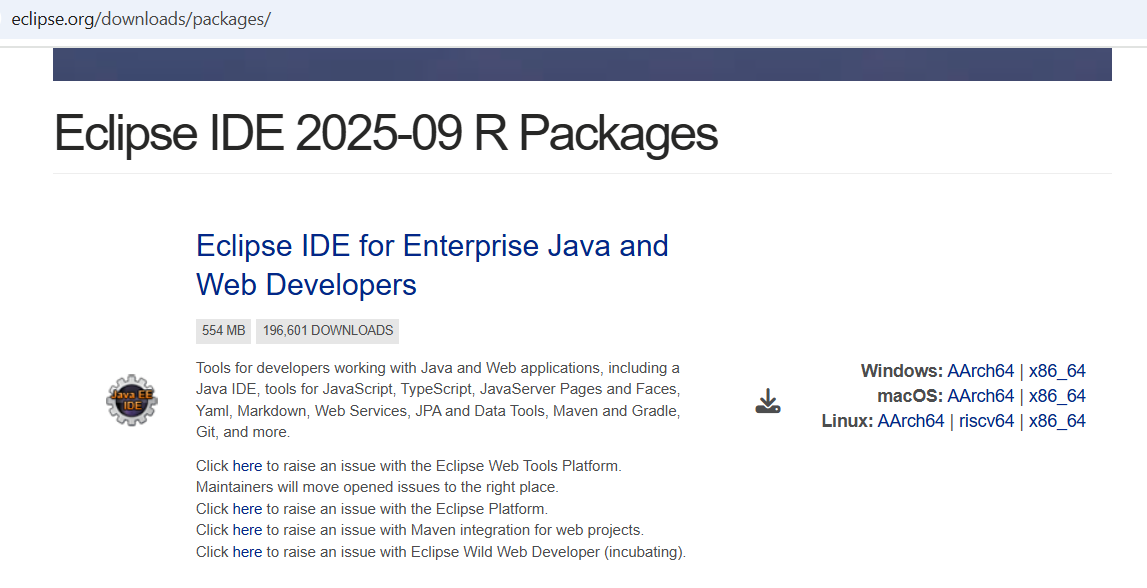This screenshot has width=1147, height=588.
Task: Click the 196,601 DOWNLOADS badge
Action: pos(327,331)
